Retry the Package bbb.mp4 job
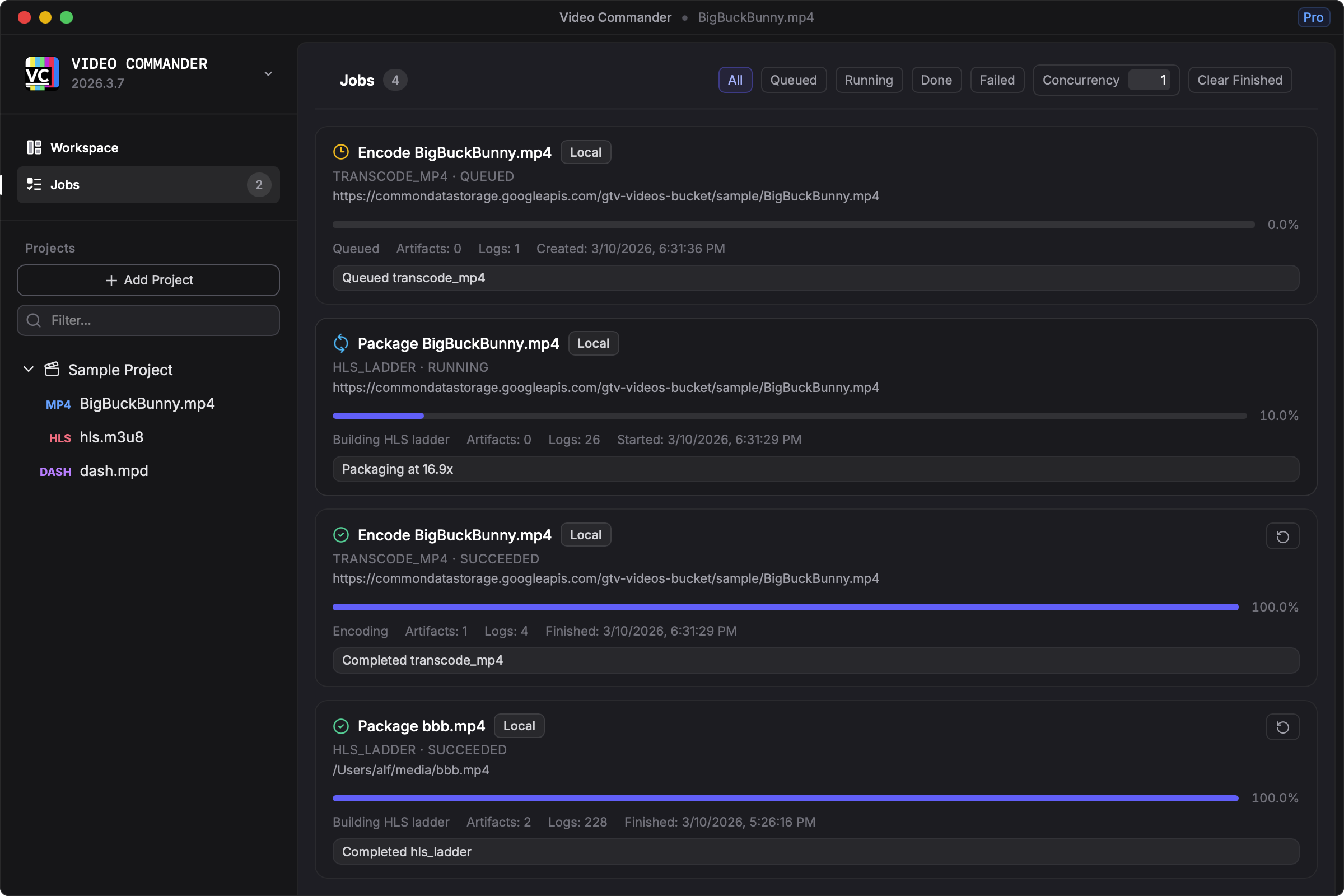This screenshot has width=1344, height=896. pos(1282,727)
